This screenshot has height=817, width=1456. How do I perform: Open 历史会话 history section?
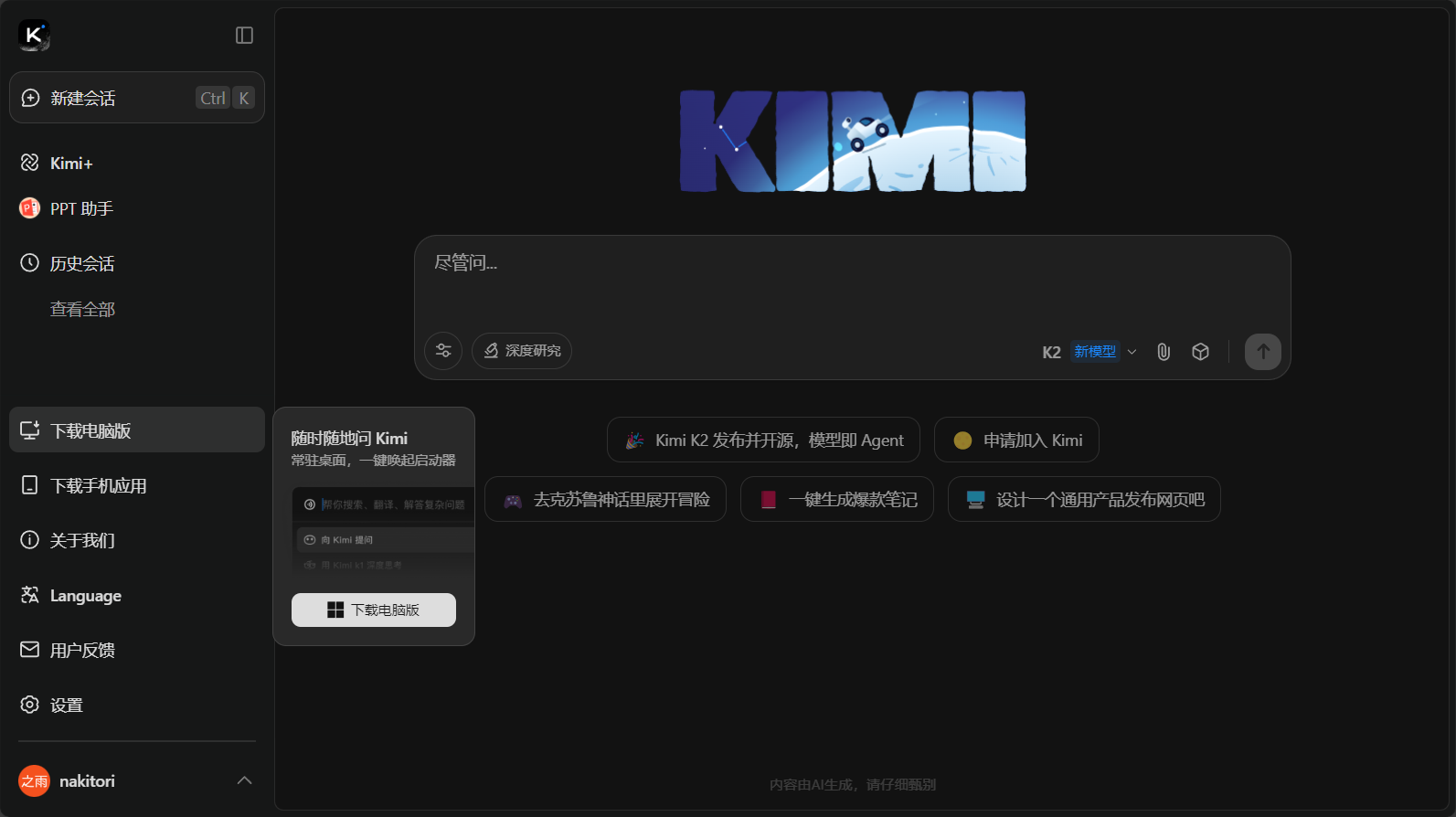137,263
